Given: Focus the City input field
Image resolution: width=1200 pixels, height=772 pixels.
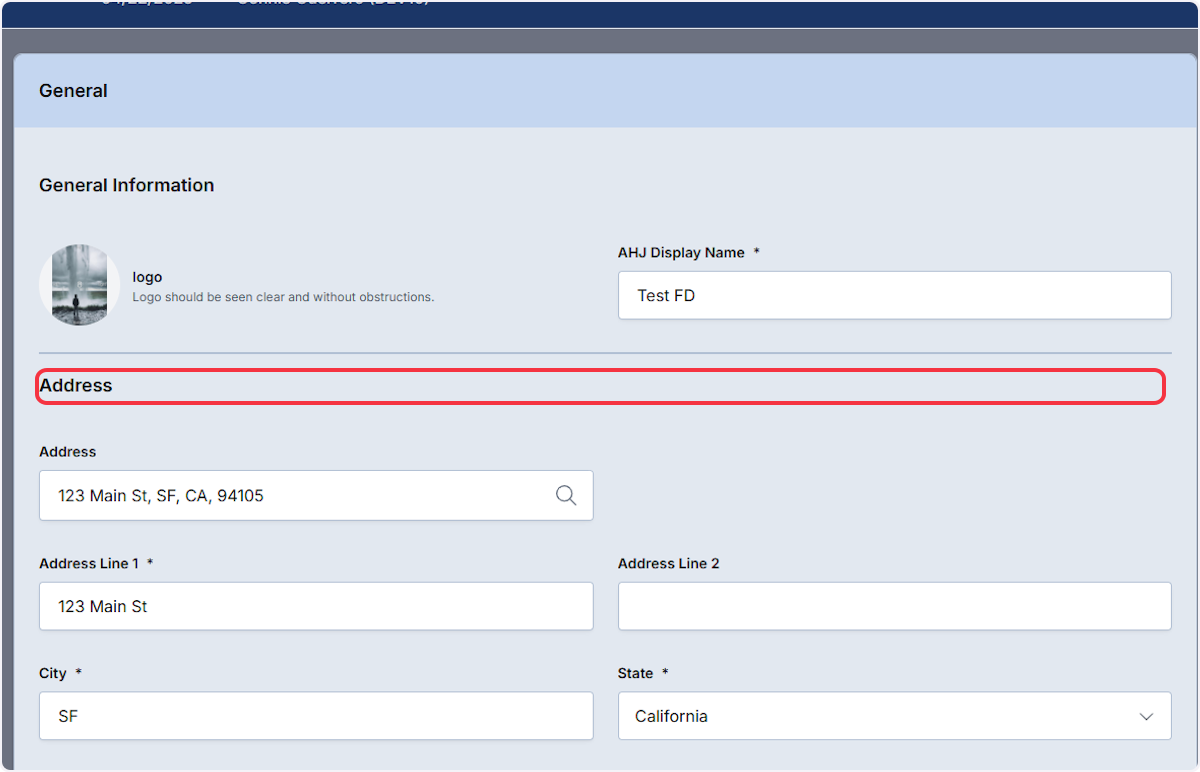Looking at the screenshot, I should click(316, 716).
